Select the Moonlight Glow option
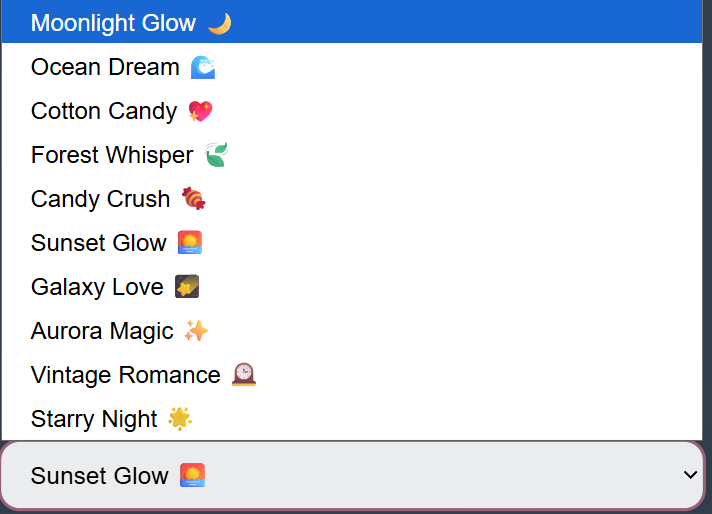 [x=113, y=23]
